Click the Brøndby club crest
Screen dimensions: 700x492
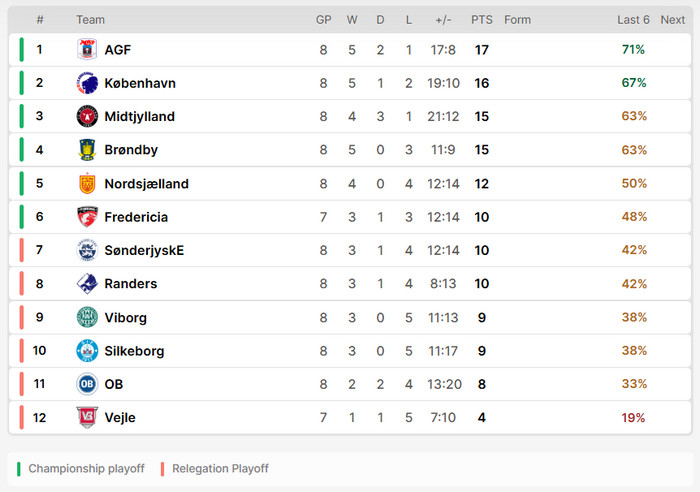(87, 150)
